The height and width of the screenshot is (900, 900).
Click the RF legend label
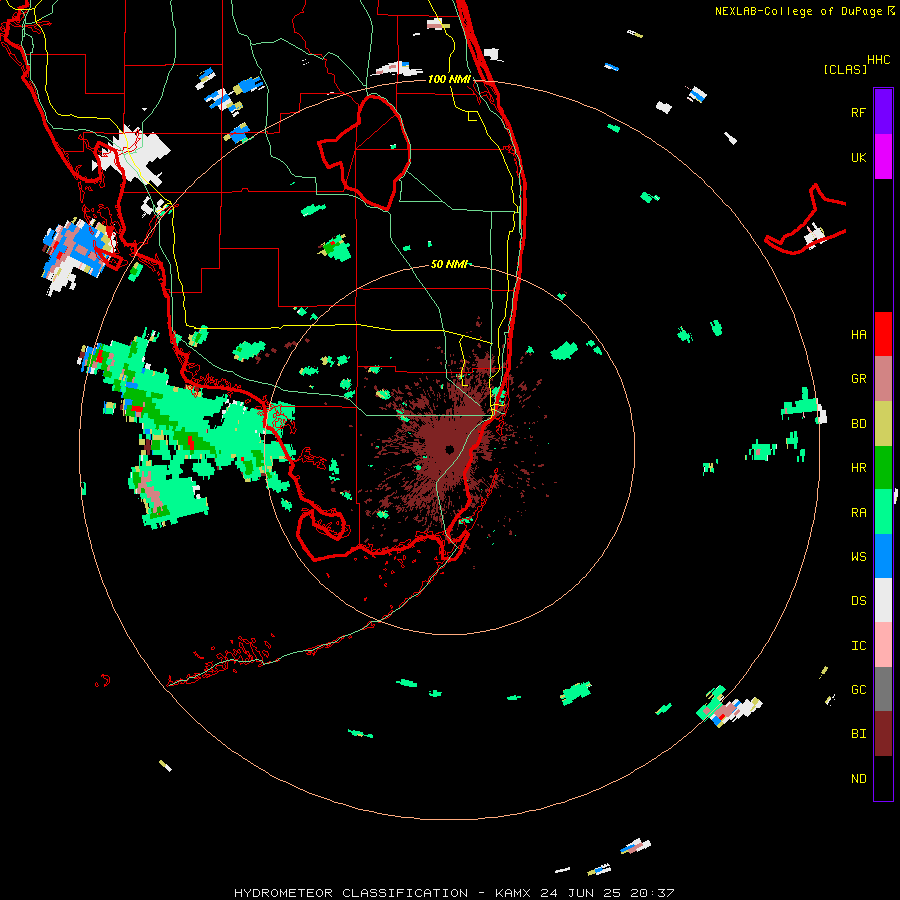click(x=858, y=112)
